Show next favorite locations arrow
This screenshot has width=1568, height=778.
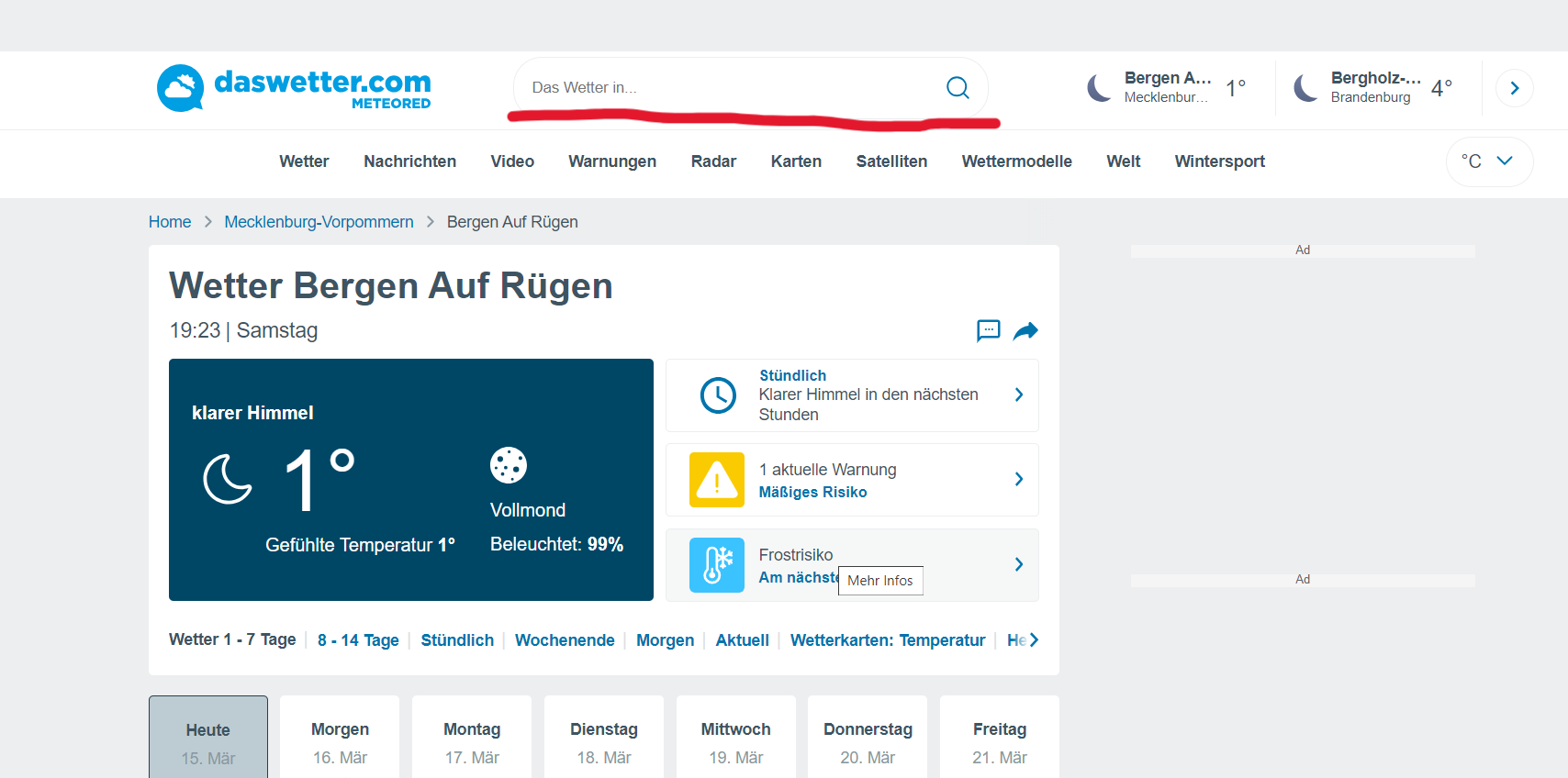click(1515, 88)
